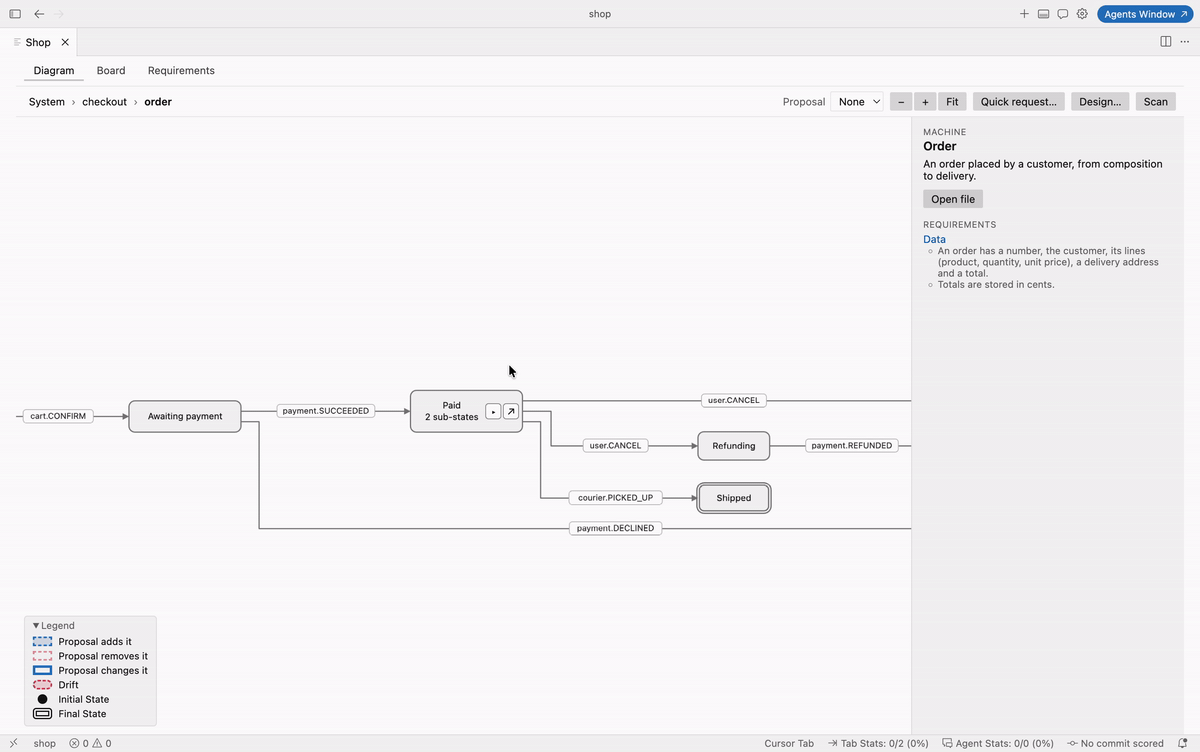Screen dimensions: 1200x752
Task: Click the Design button
Action: click(x=1100, y=101)
